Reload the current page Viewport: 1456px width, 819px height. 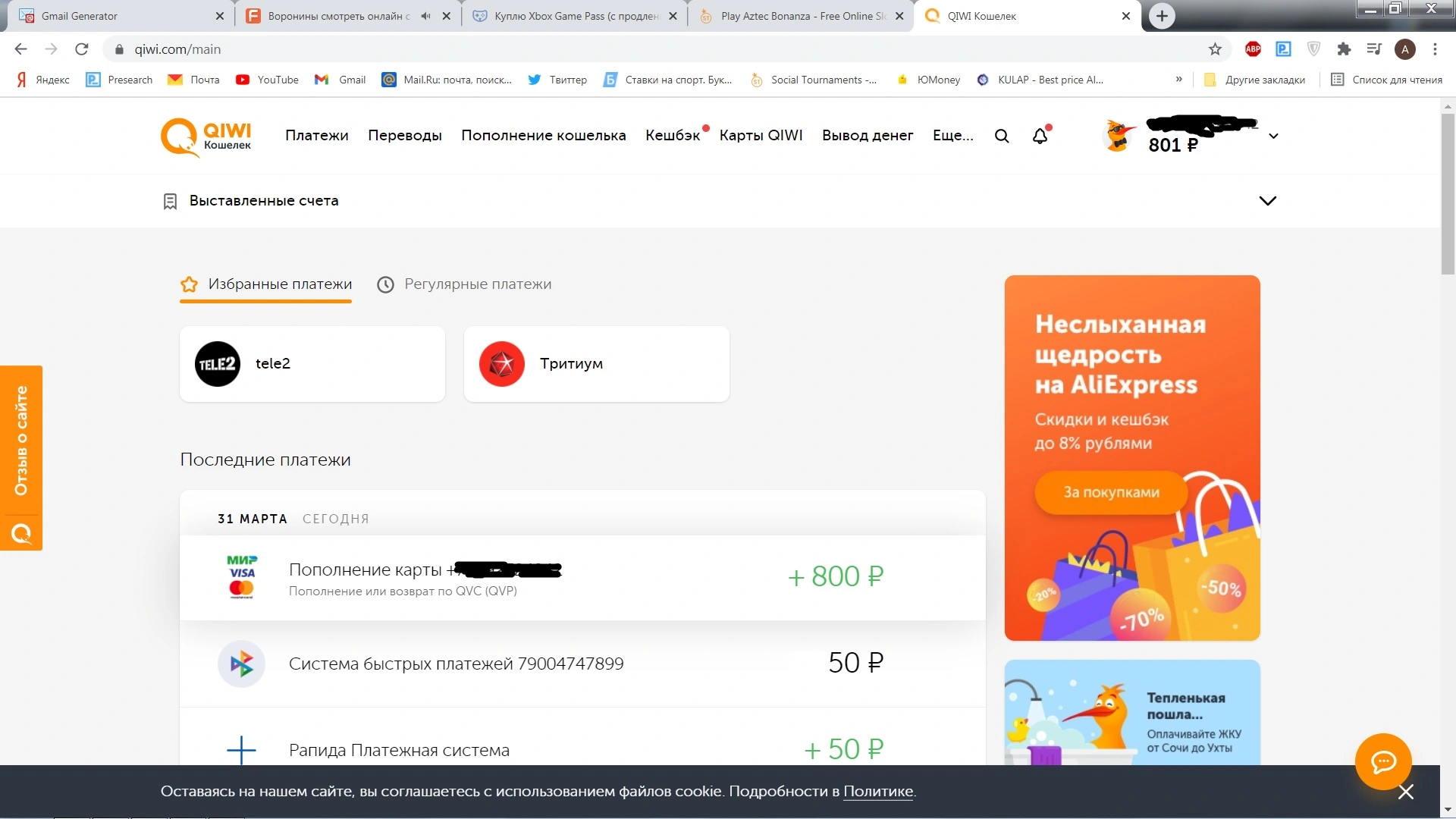coord(82,49)
